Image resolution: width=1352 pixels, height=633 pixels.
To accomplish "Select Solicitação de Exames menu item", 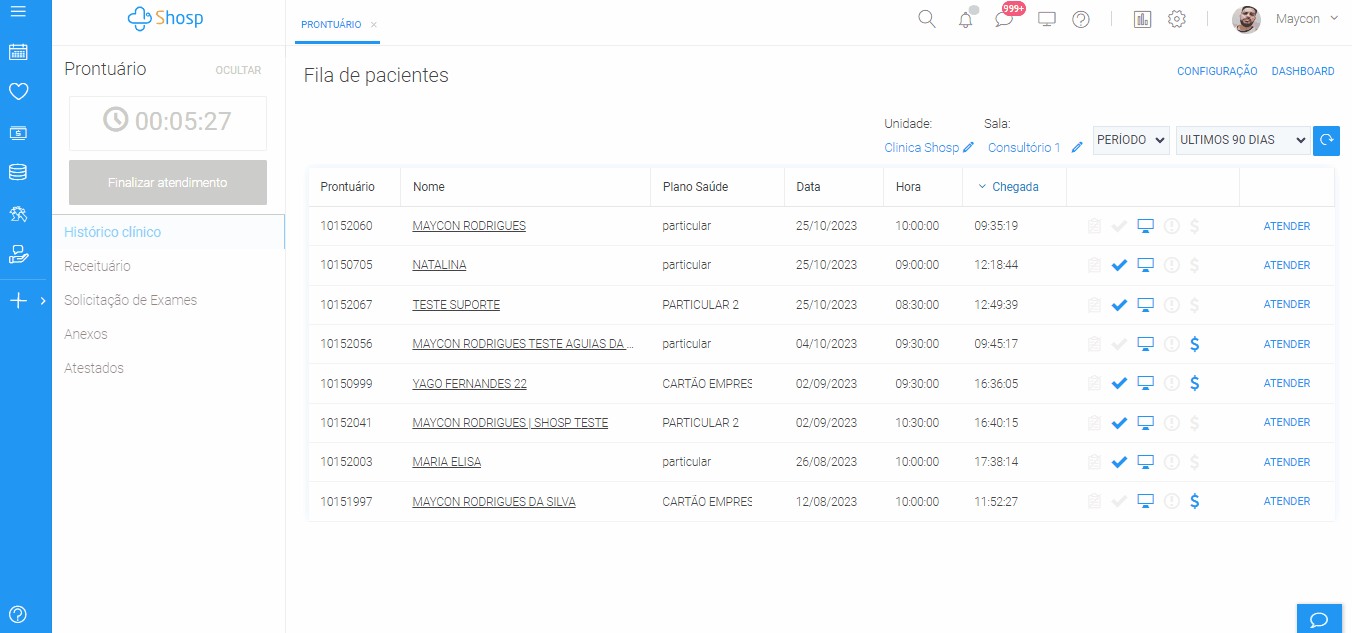I will pos(131,300).
